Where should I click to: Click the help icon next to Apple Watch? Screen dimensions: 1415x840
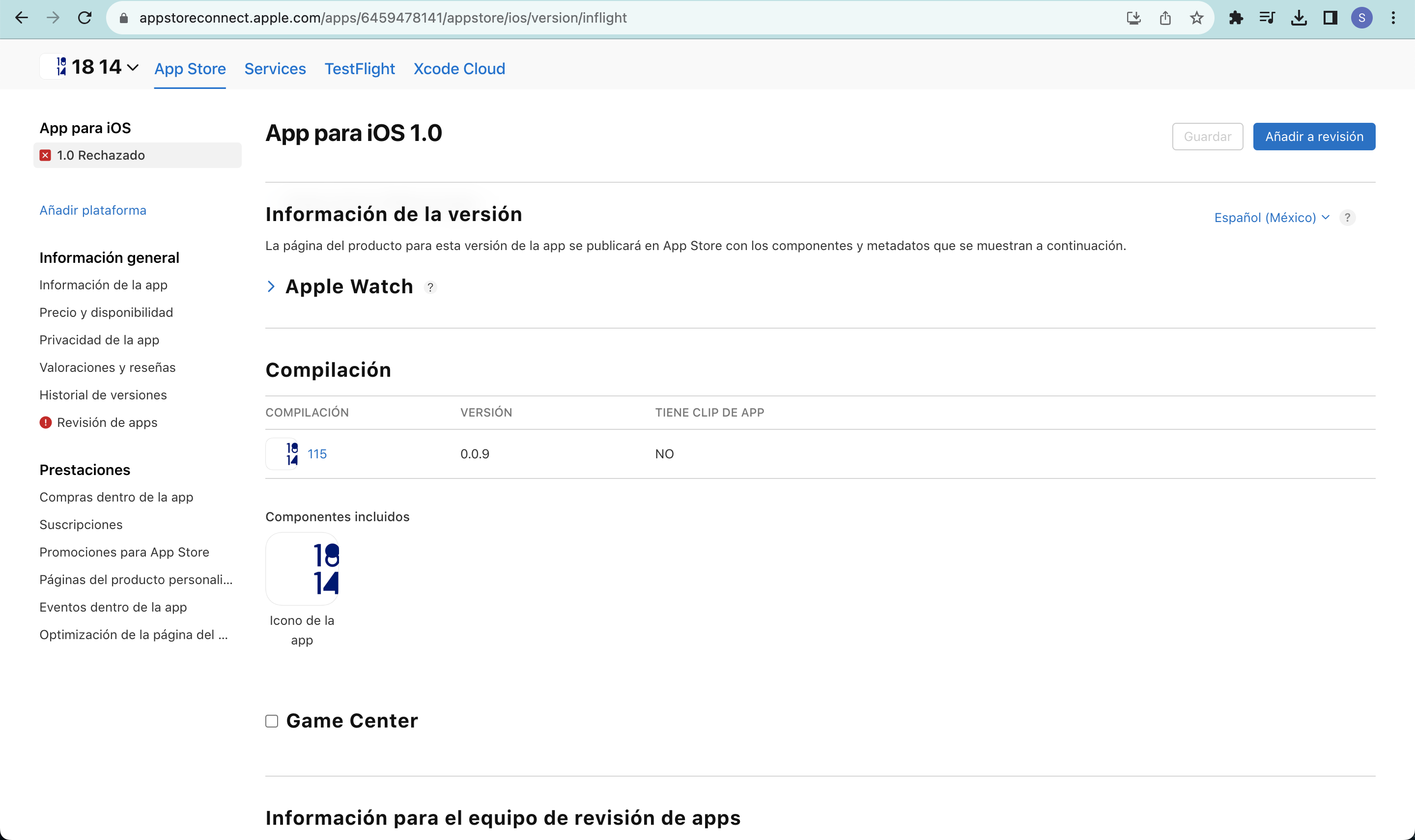430,287
